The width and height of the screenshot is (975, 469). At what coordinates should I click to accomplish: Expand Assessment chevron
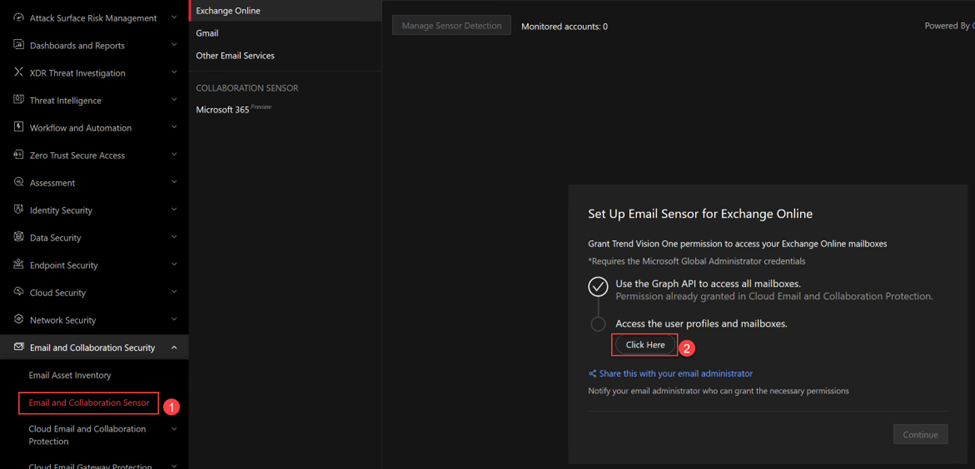point(174,182)
